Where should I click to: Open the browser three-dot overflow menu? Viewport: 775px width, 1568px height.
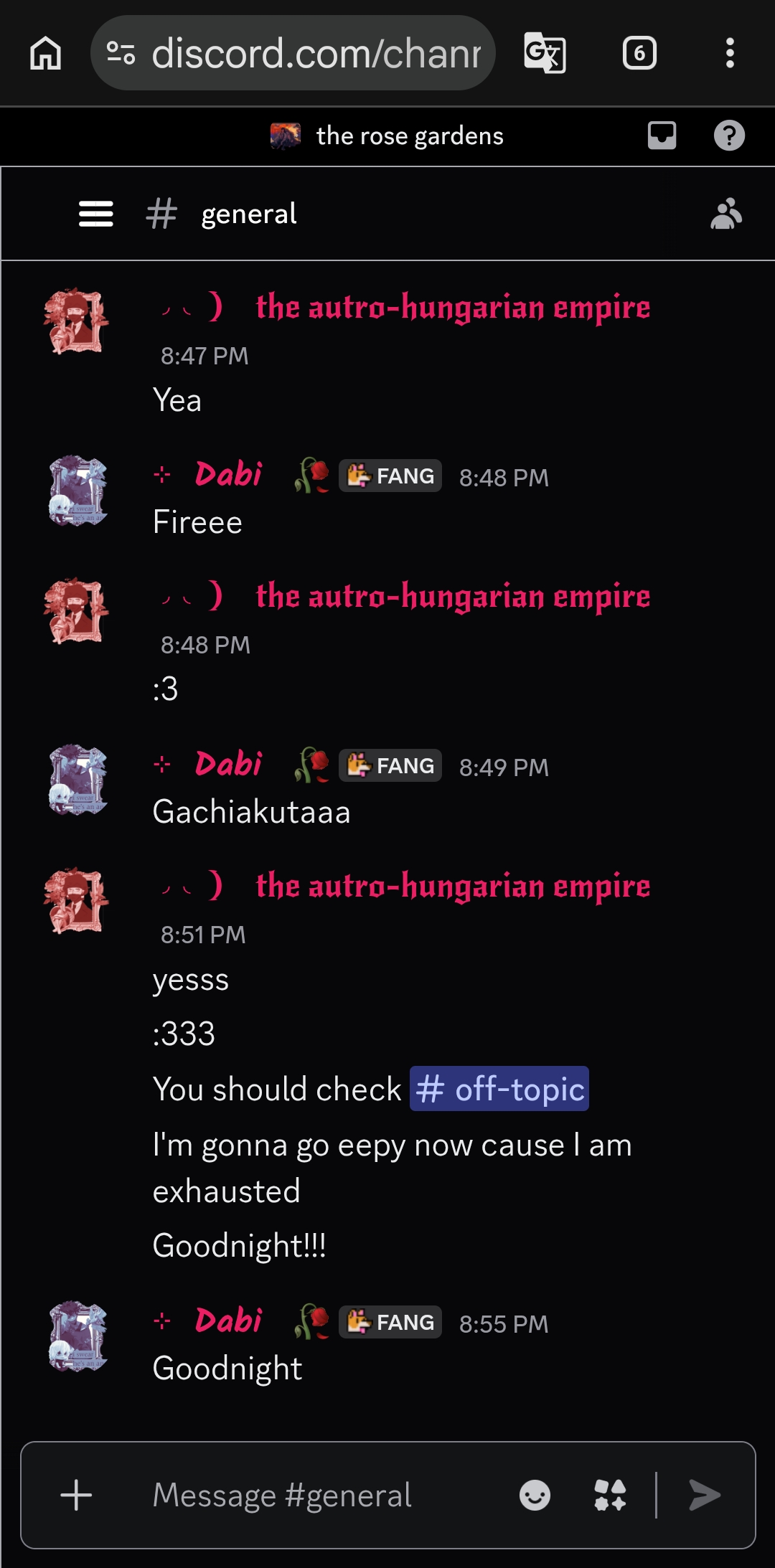pos(730,53)
